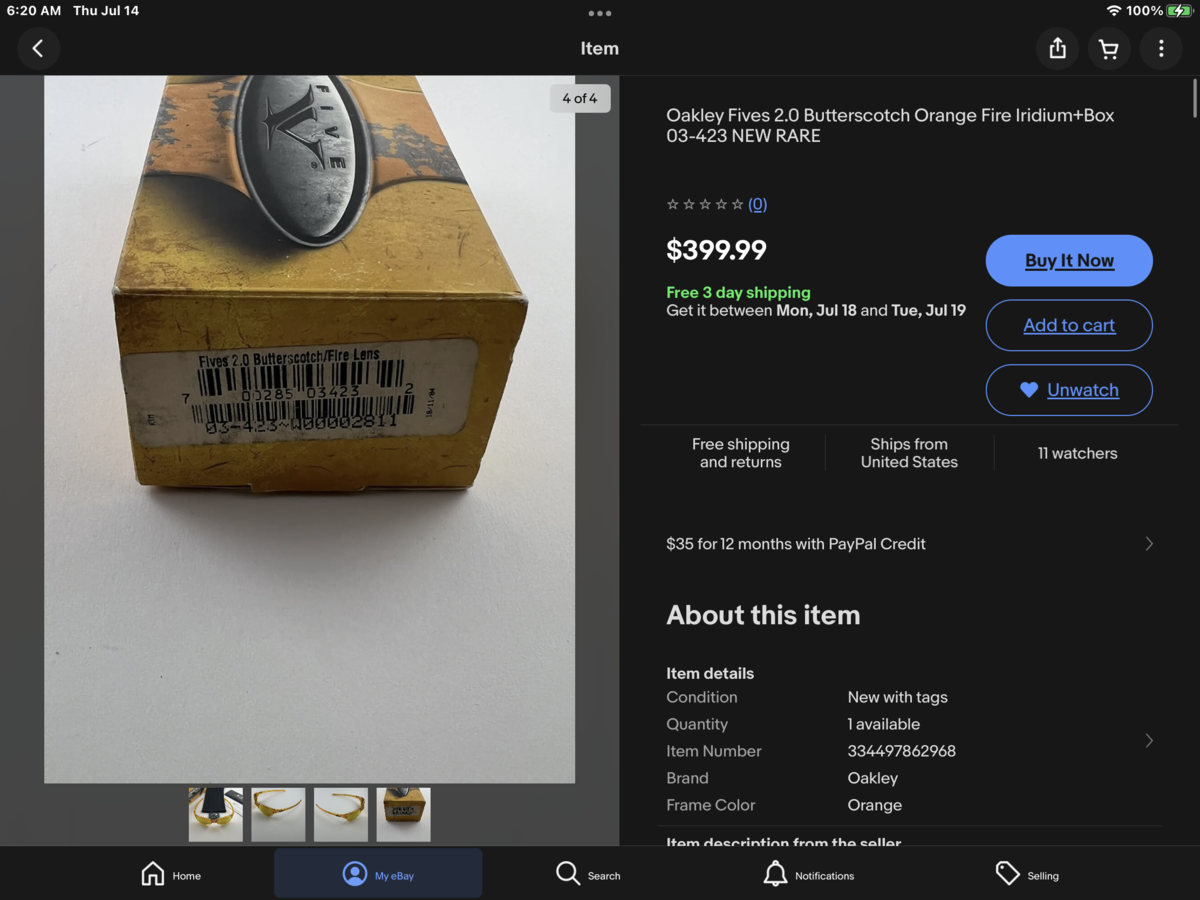This screenshot has width=1200, height=900.
Task: Open the three-dot more options menu
Action: [x=1161, y=48]
